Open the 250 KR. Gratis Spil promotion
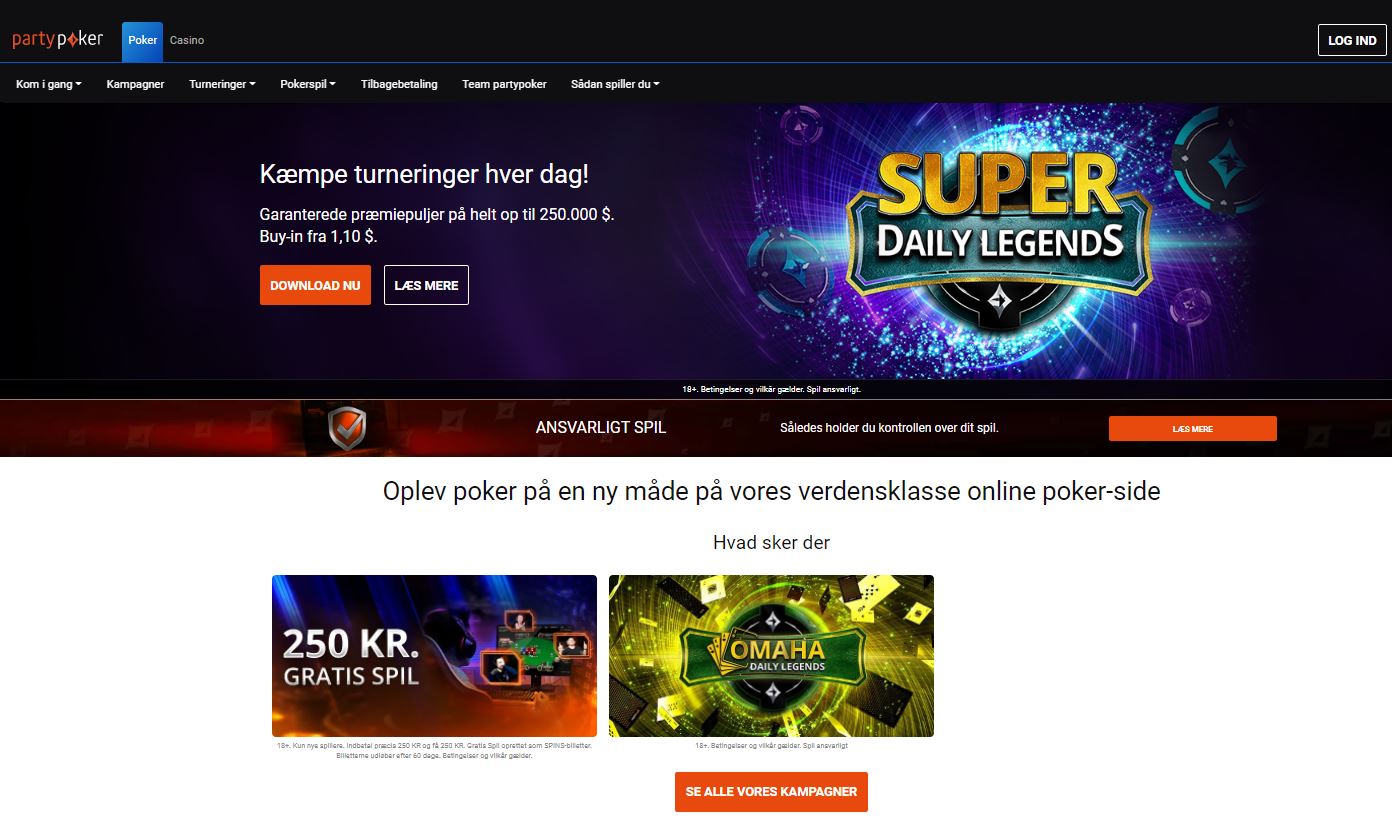The height and width of the screenshot is (828, 1392). pos(434,656)
